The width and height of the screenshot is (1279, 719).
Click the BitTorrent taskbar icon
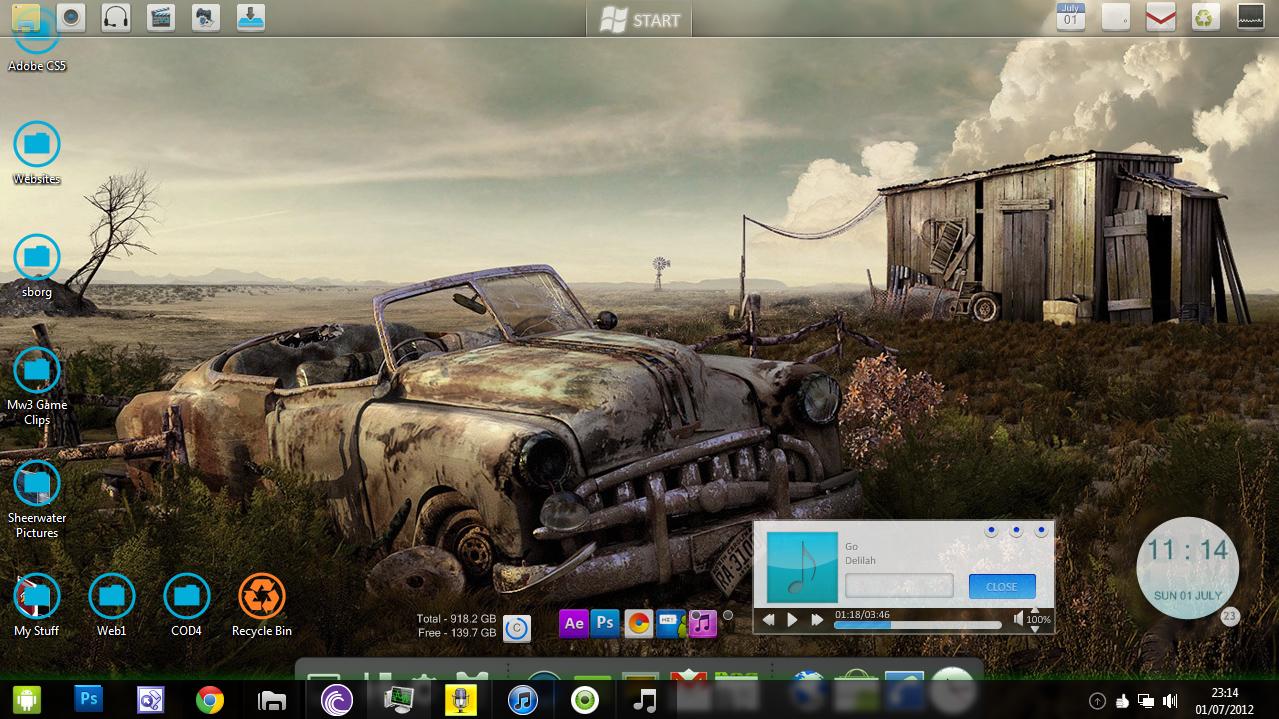(337, 700)
